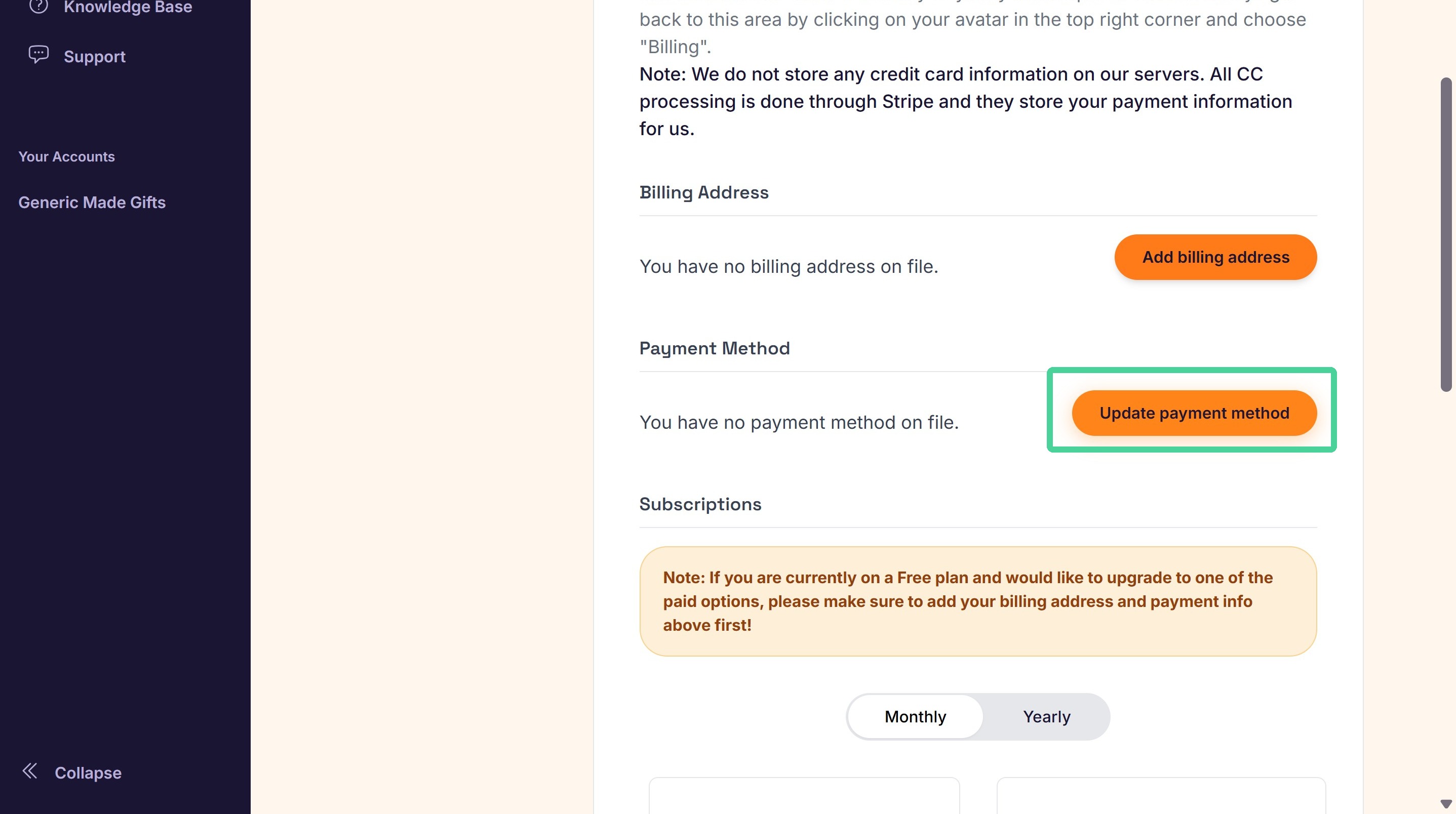This screenshot has height=814, width=1456.
Task: Click the Knowledge Base question-mark icon
Action: click(38, 6)
